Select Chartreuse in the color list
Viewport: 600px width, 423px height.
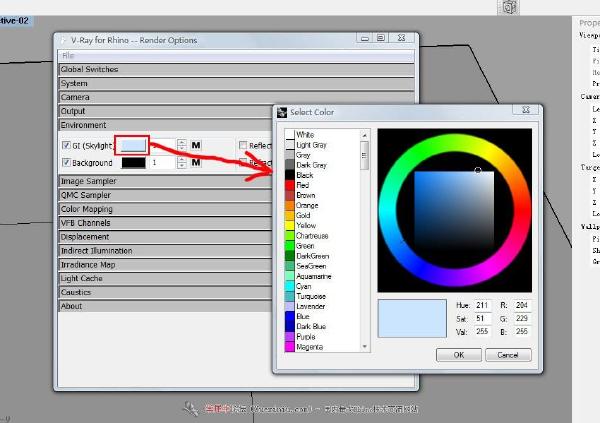coord(312,236)
